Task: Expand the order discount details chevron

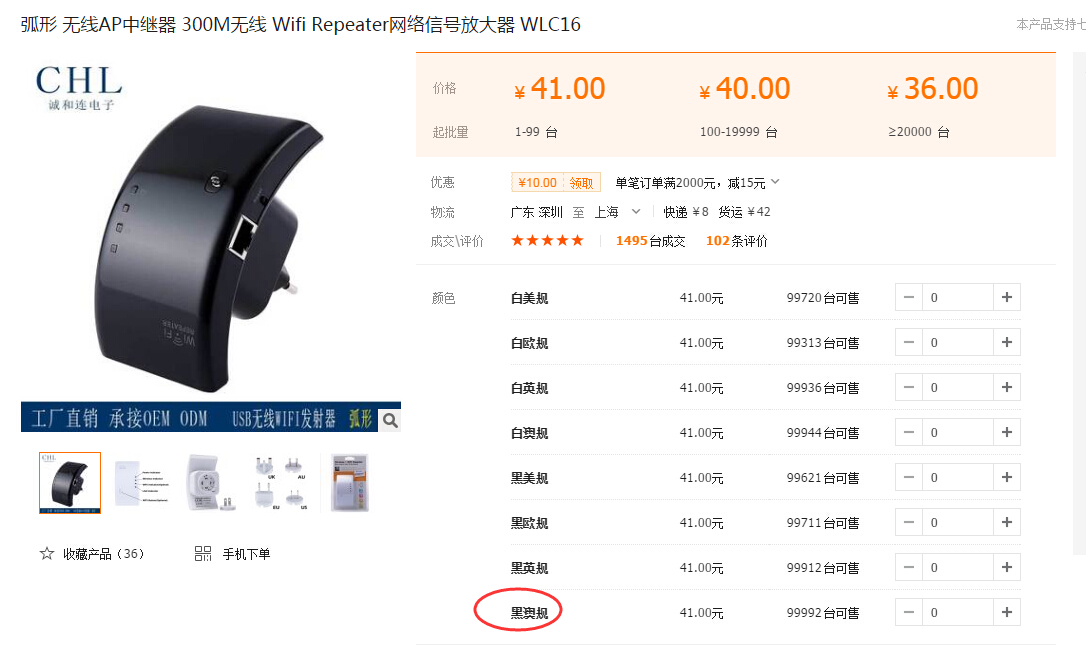Action: pyautogui.click(x=775, y=182)
